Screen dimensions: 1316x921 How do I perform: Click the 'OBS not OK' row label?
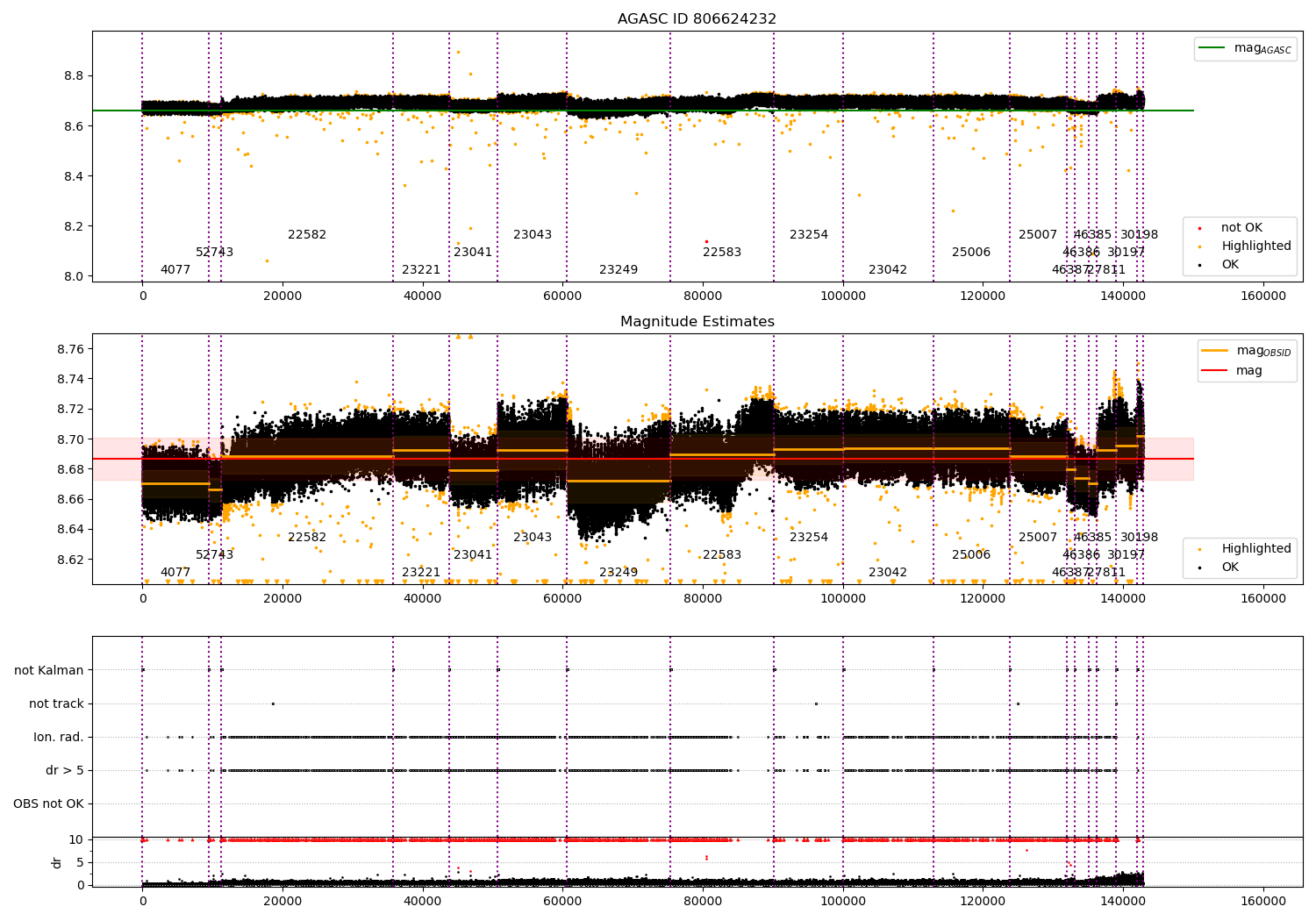pyautogui.click(x=49, y=803)
